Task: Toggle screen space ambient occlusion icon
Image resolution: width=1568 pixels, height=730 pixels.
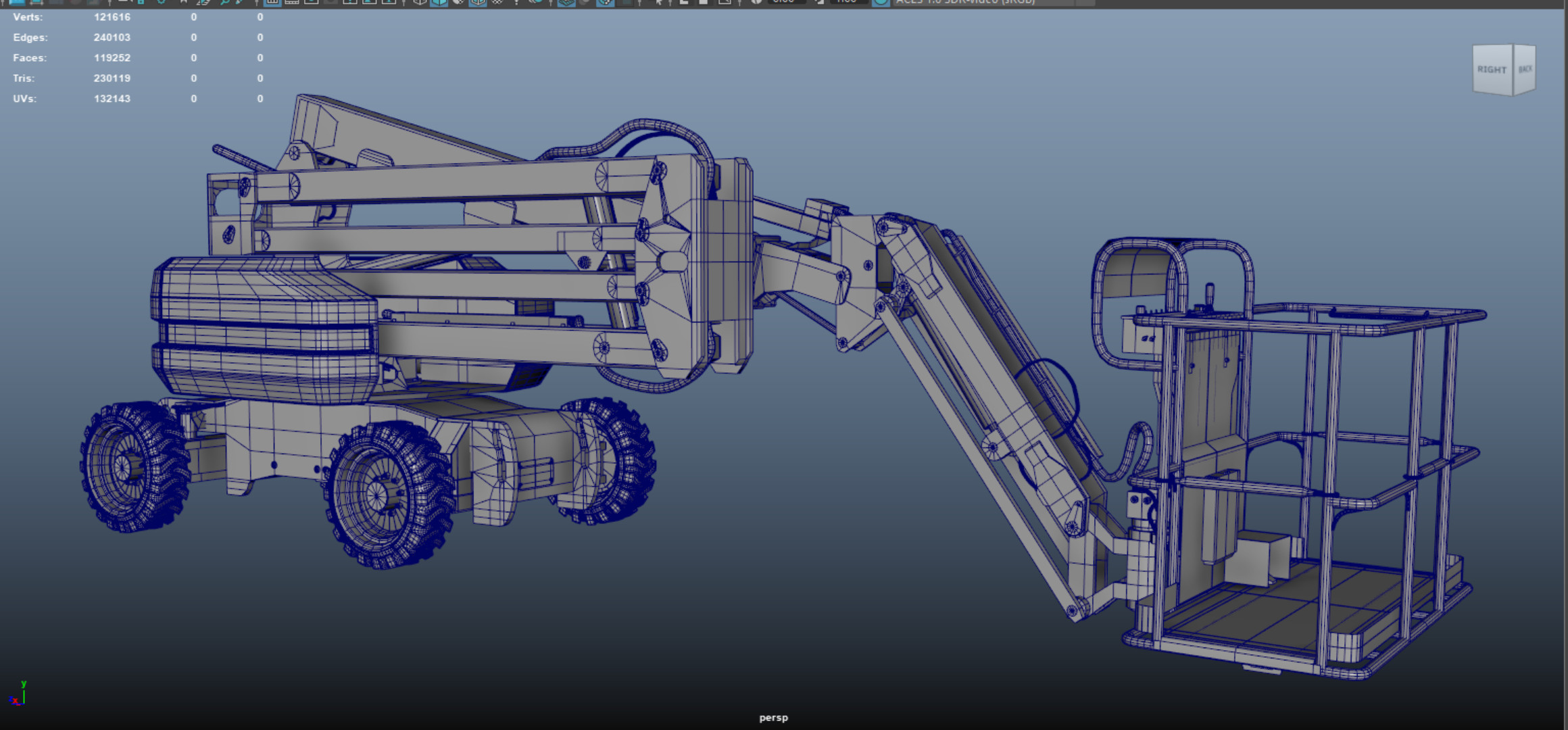Action: tap(566, 2)
